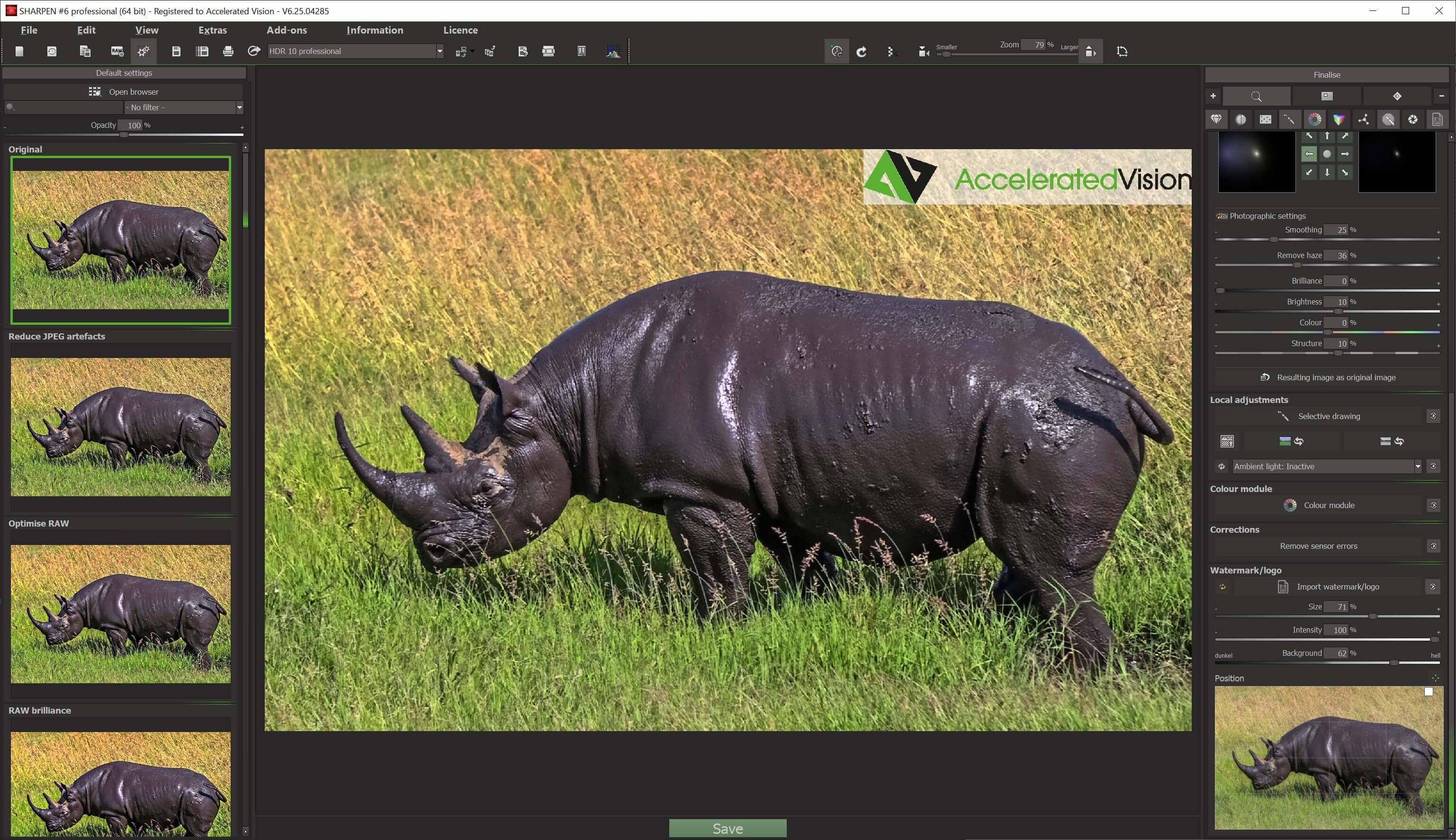Toggle the Colour module preview eye

coord(1433,505)
